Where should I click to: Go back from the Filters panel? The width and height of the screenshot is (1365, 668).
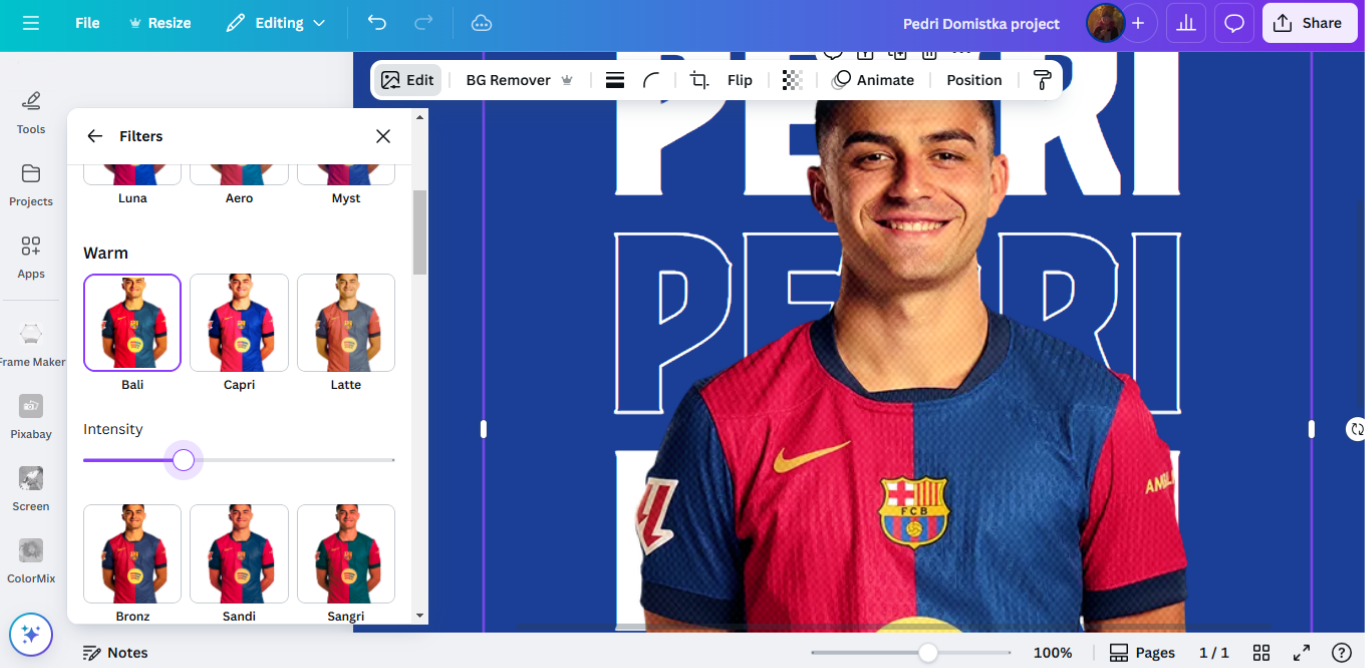pos(95,136)
